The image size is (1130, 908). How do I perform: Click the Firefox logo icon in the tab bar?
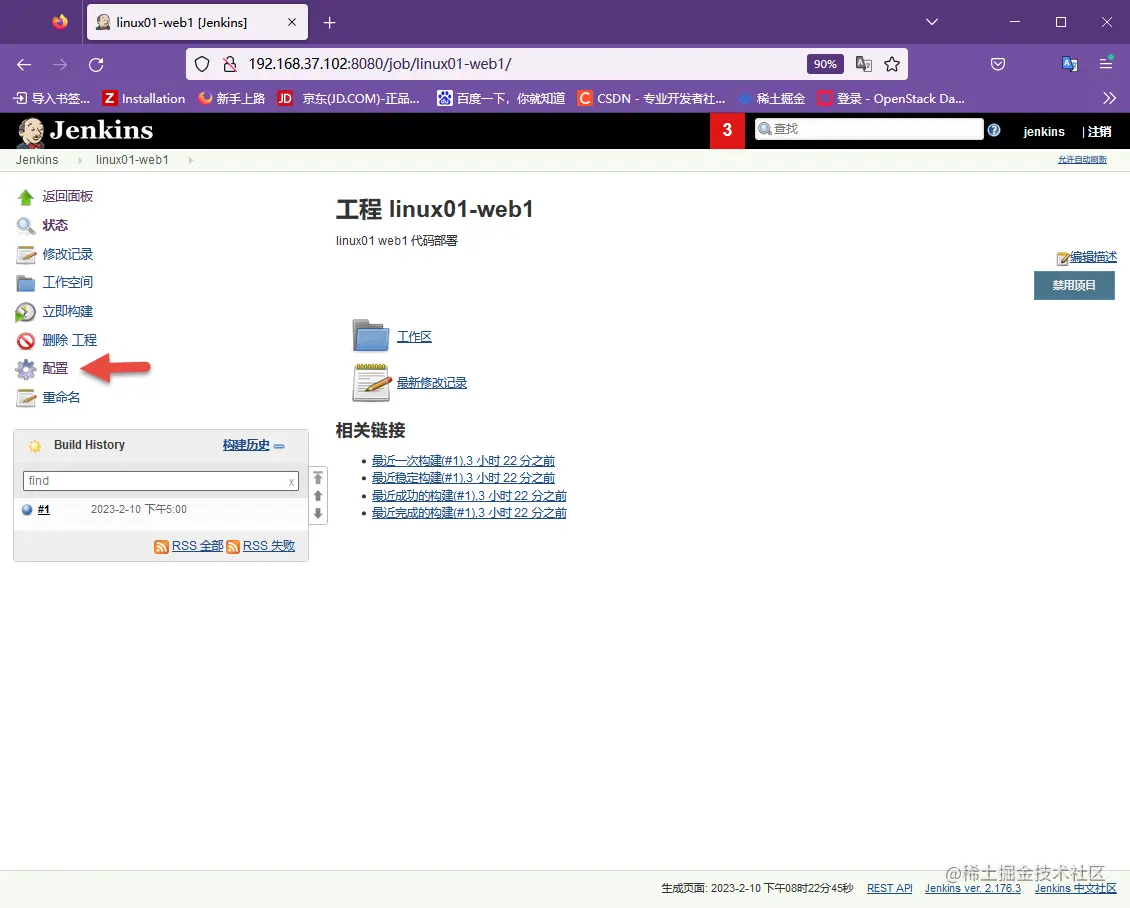tap(61, 22)
